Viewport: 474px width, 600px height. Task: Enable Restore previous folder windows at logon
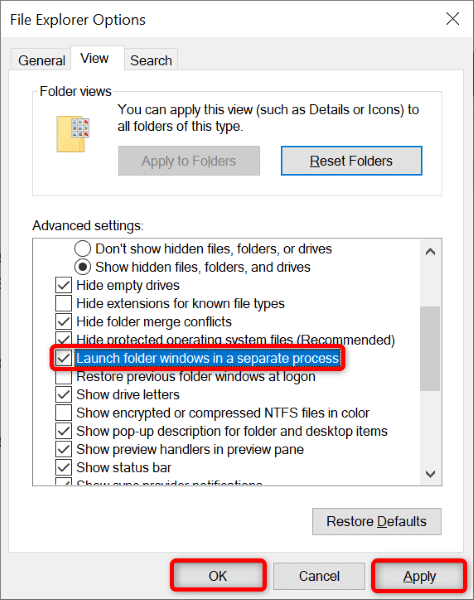[64, 377]
